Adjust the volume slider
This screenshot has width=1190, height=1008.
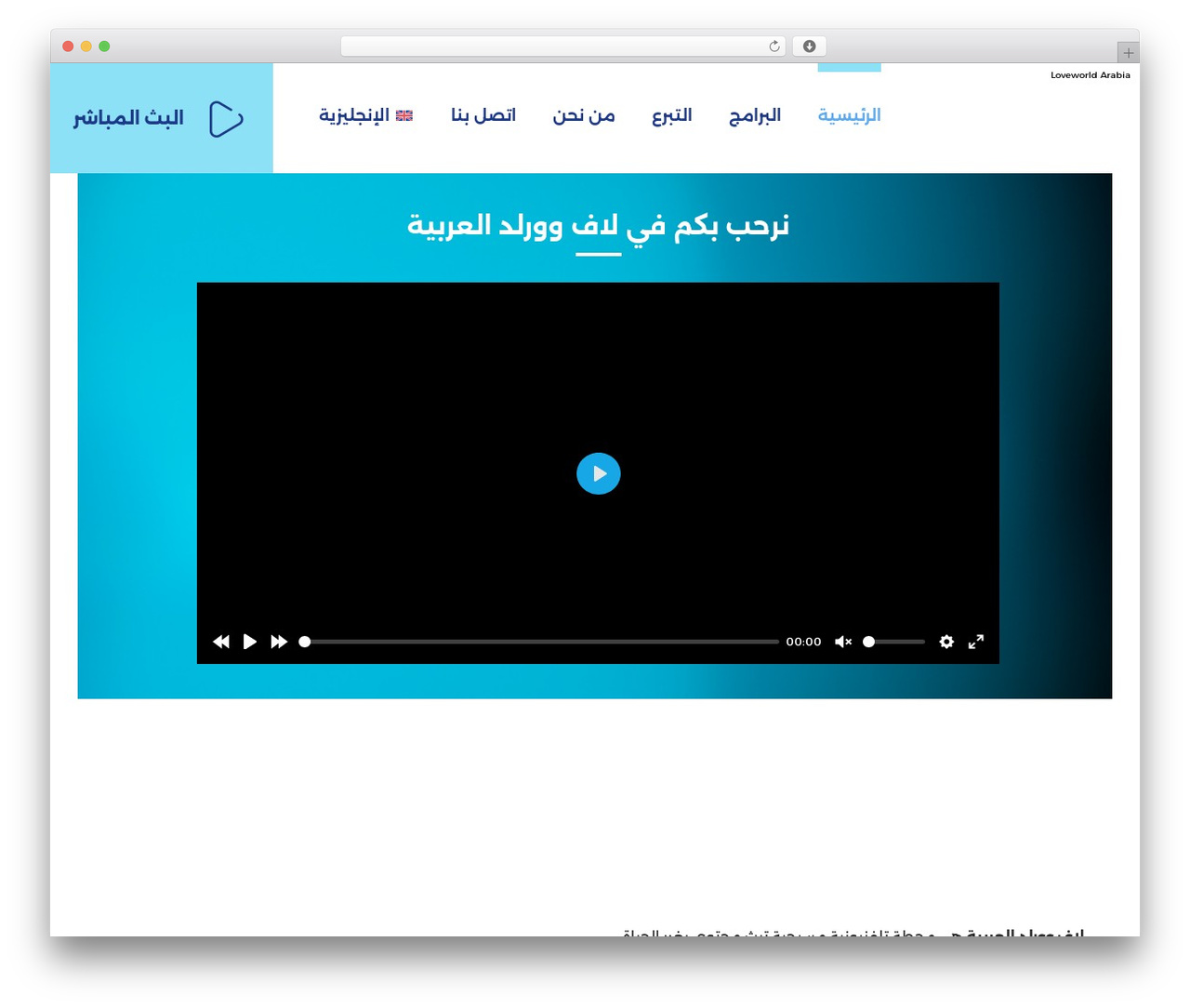pyautogui.click(x=894, y=642)
